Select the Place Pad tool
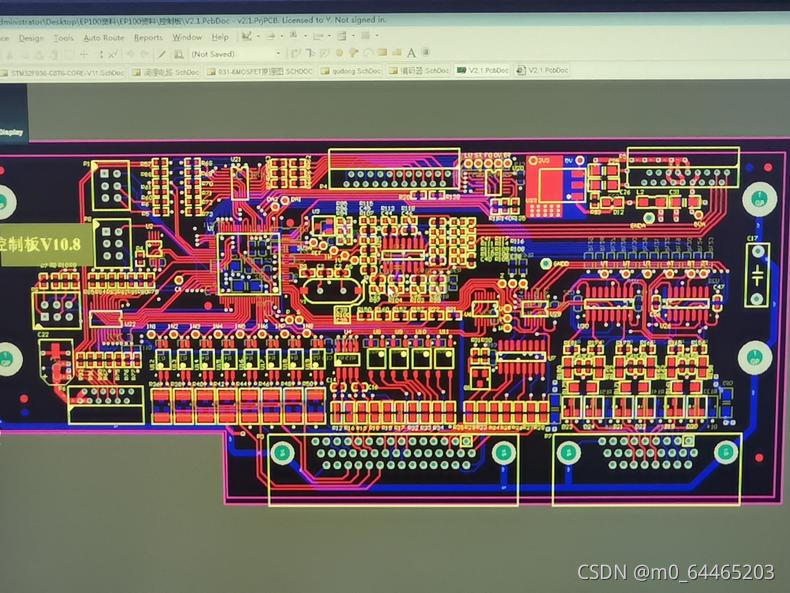Image resolution: width=790 pixels, height=593 pixels. pyautogui.click(x=339, y=52)
